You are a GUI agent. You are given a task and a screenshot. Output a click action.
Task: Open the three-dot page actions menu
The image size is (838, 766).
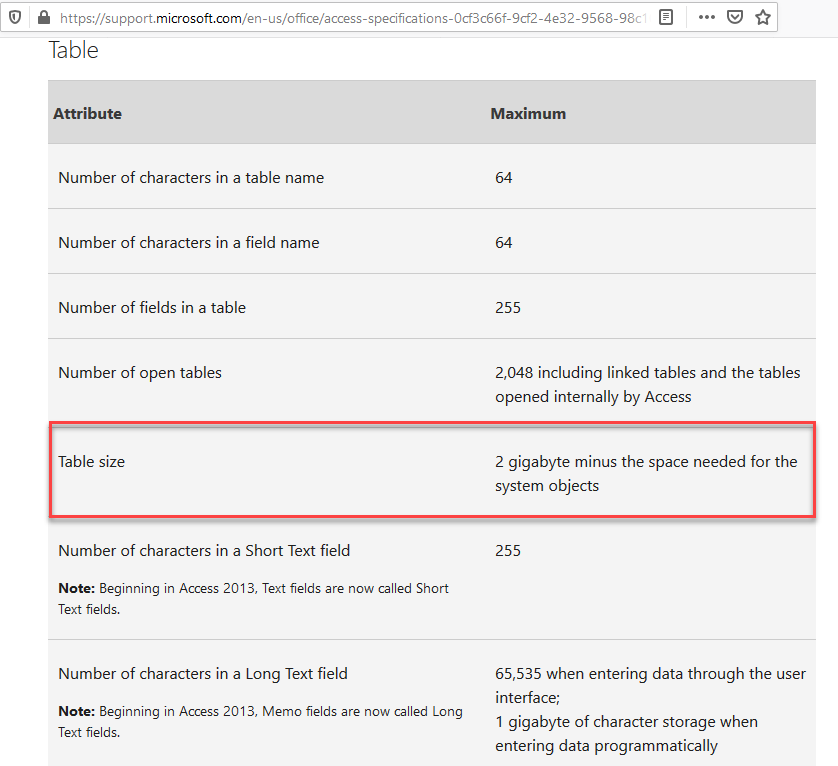[707, 18]
